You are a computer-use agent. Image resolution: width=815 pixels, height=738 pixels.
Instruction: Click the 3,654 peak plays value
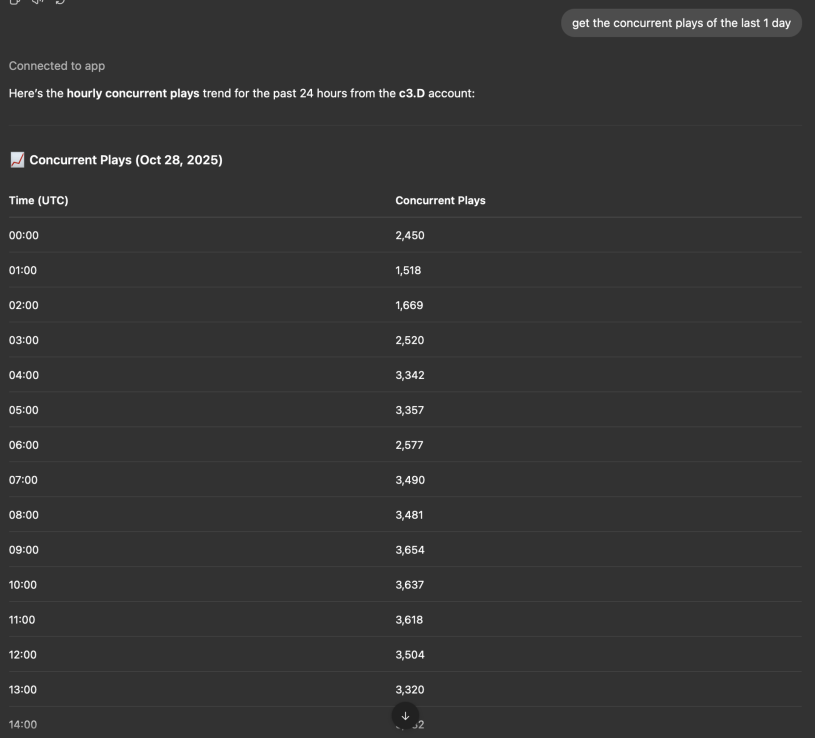click(410, 550)
